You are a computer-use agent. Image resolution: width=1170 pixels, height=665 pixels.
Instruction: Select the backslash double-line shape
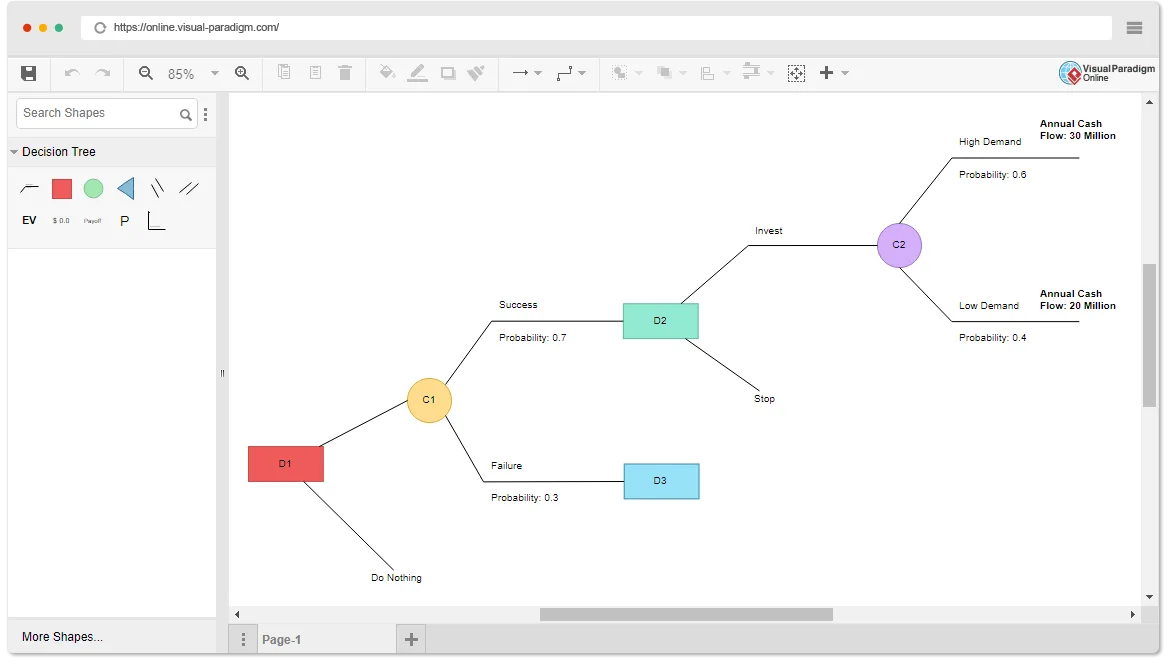pos(157,188)
